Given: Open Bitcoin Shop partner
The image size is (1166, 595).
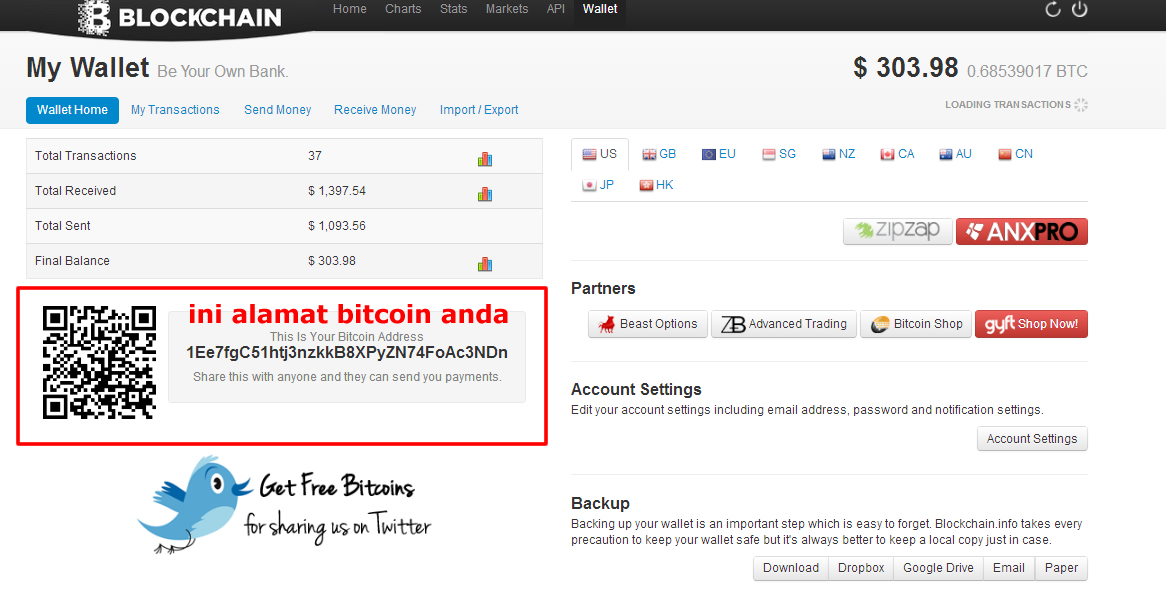Looking at the screenshot, I should pyautogui.click(x=916, y=324).
